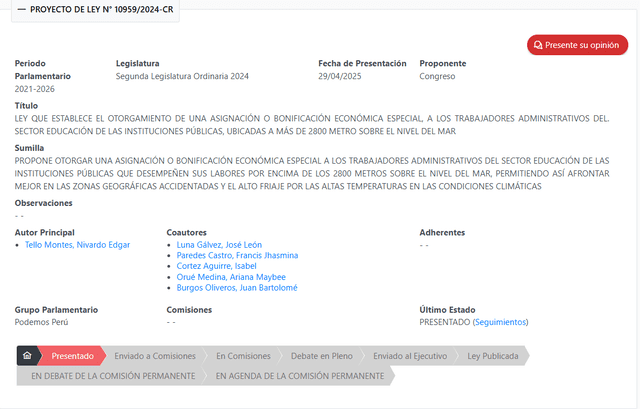Click the home icon in progress tracker
The image size is (640, 409).
pyautogui.click(x=27, y=355)
